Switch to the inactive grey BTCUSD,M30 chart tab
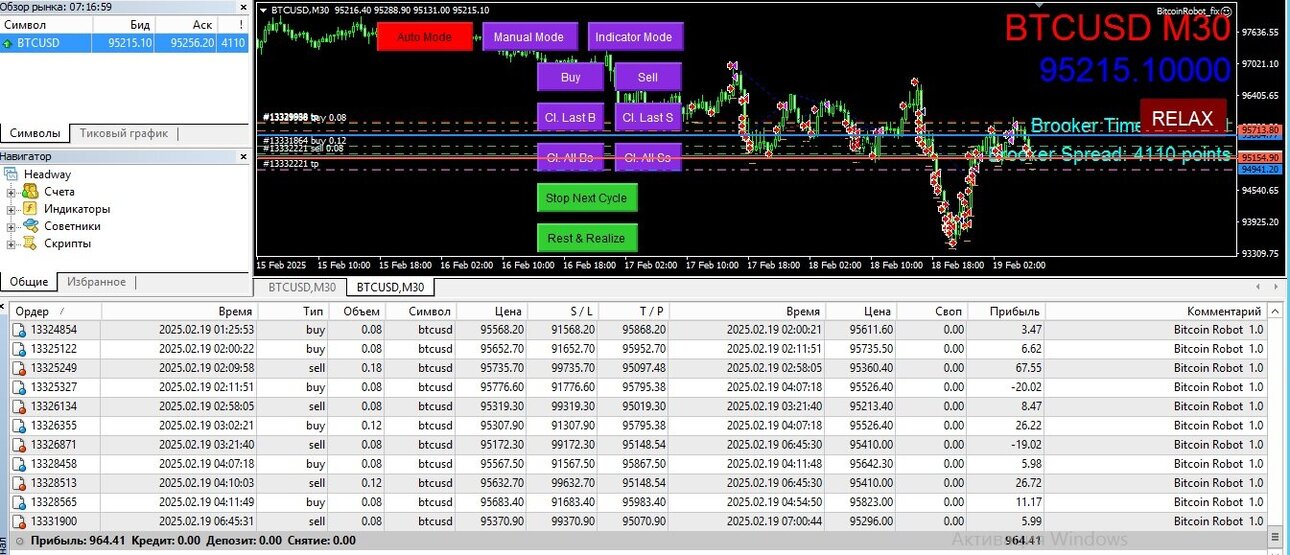Viewport: 1290px width, 555px height. coord(301,287)
